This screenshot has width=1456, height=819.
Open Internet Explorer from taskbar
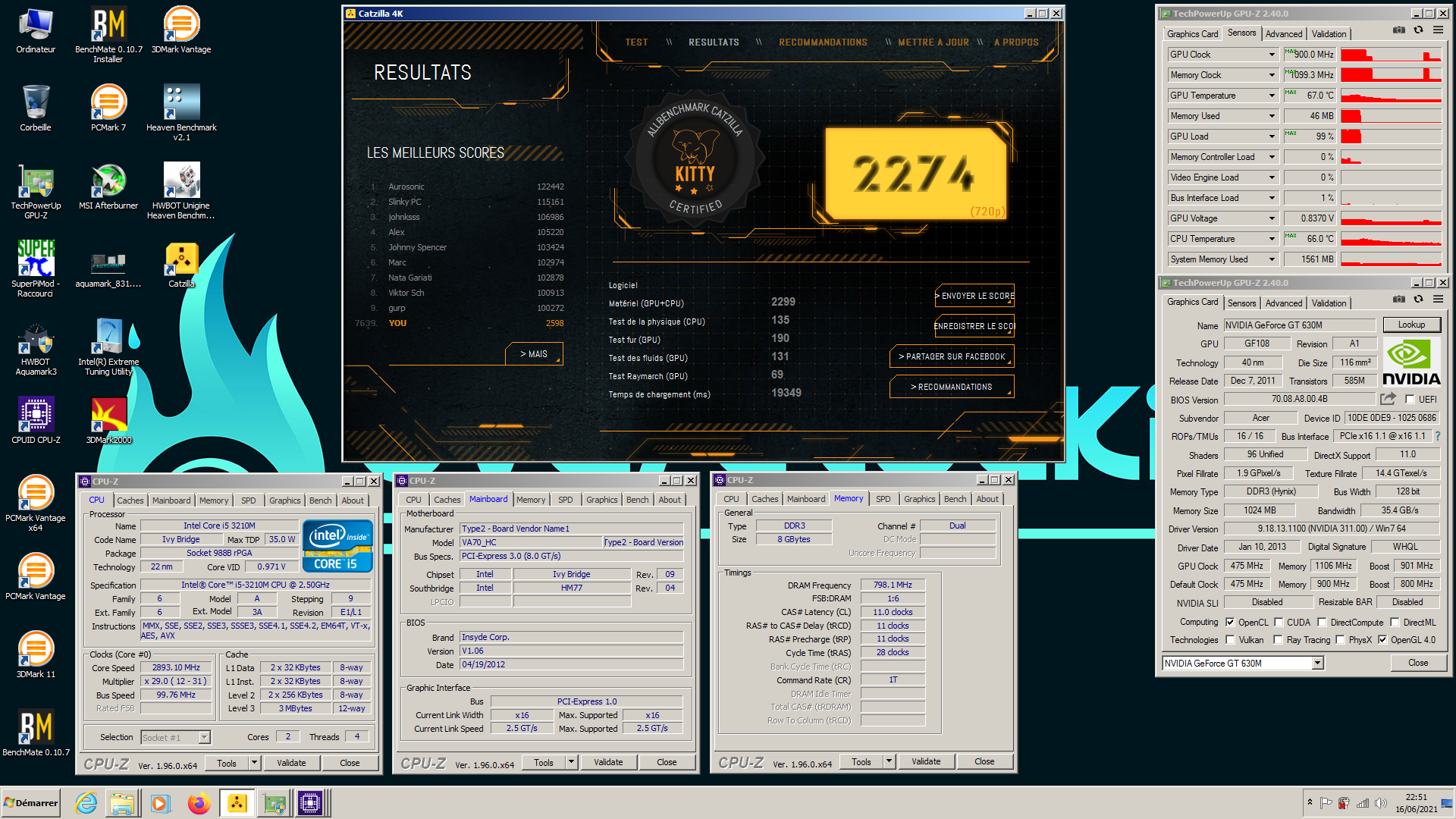(86, 802)
